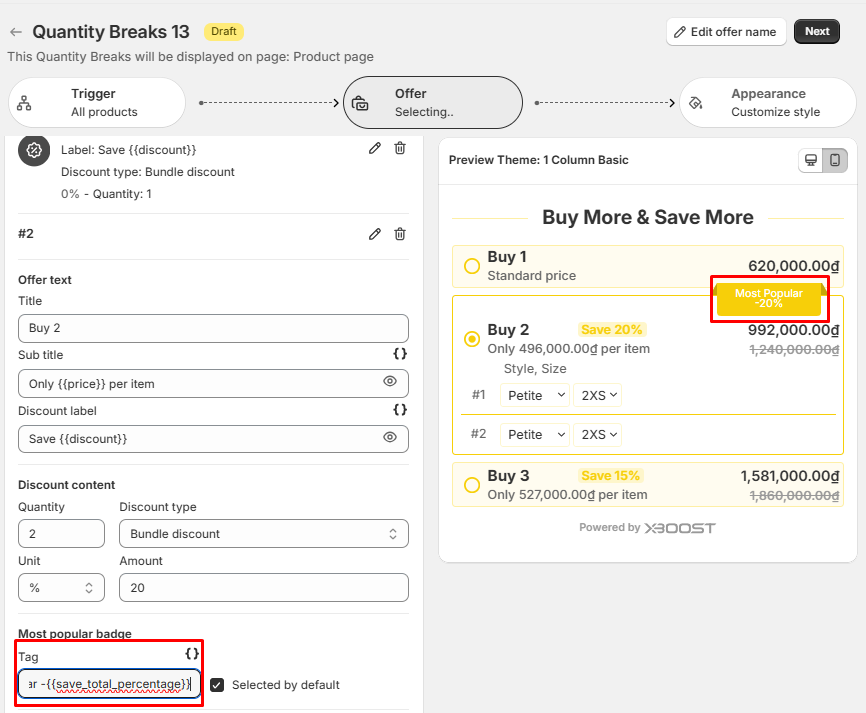The height and width of the screenshot is (713, 866).
Task: Click the Next button
Action: pyautogui.click(x=816, y=31)
